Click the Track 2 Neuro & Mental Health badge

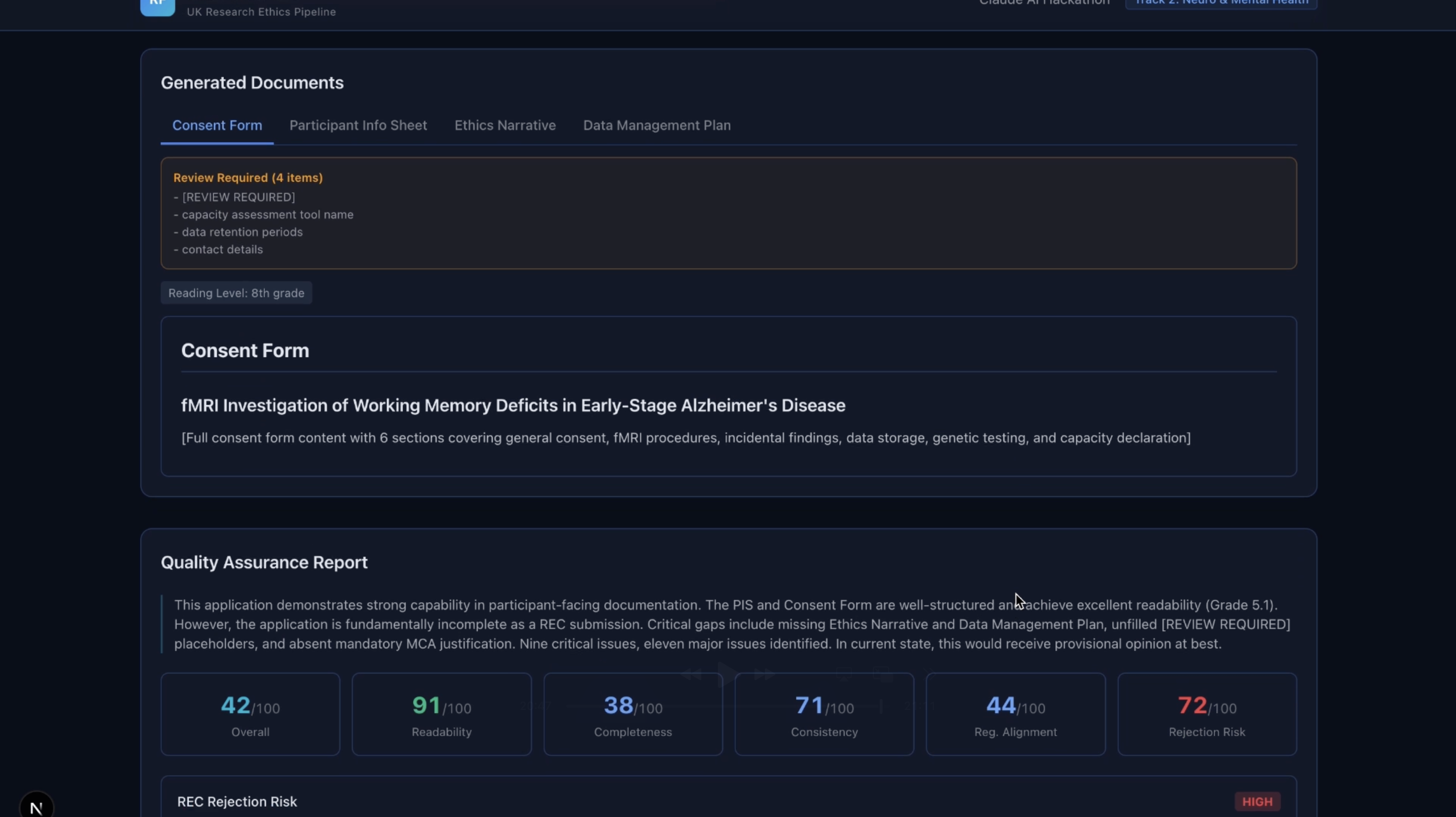pos(1221,3)
